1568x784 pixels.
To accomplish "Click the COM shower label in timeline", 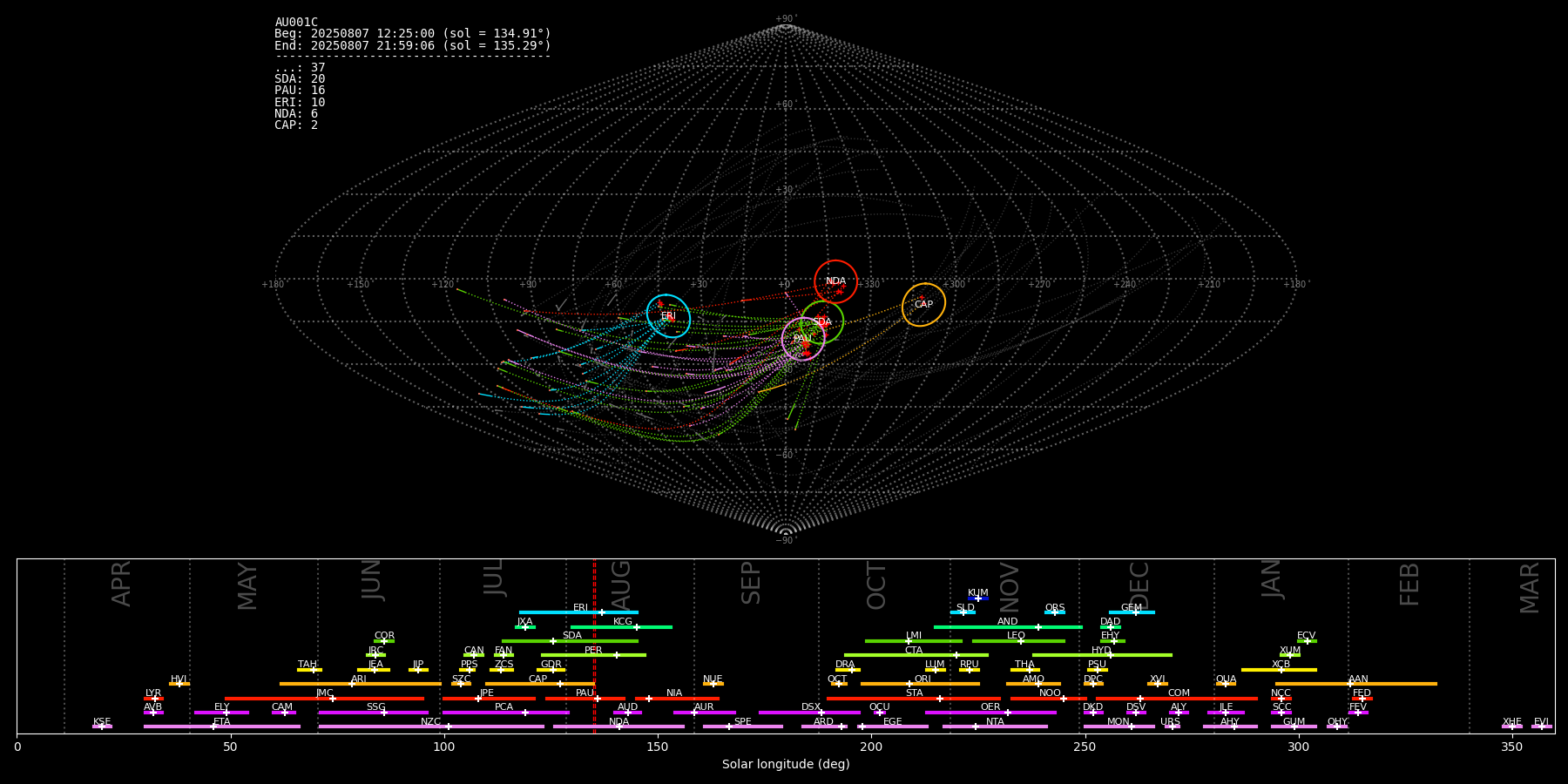I will pyautogui.click(x=1179, y=693).
